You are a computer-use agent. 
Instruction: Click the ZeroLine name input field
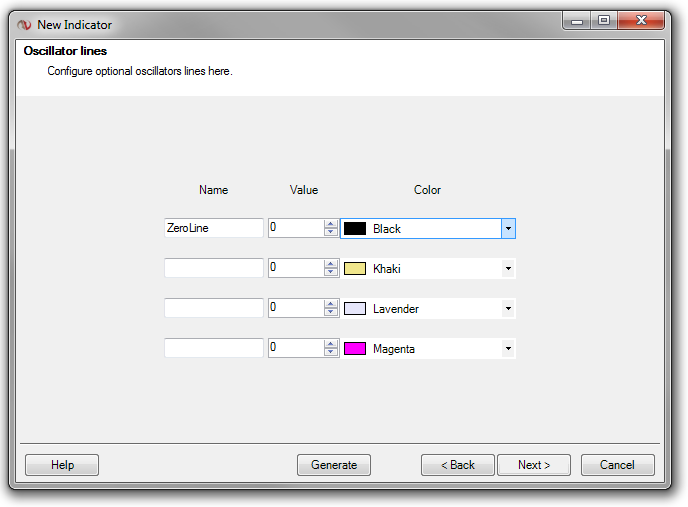tap(214, 228)
